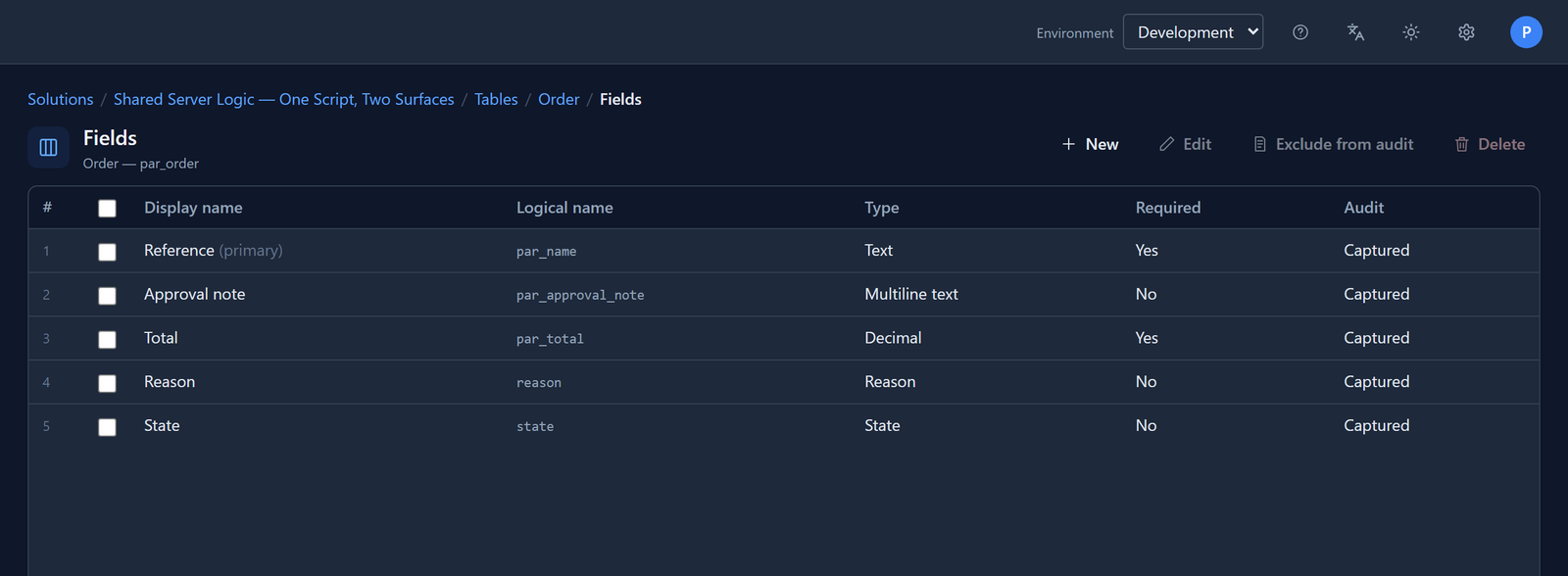Screen dimensions: 1568x576
Task: Select the Reason display name cell
Action: [170, 382]
